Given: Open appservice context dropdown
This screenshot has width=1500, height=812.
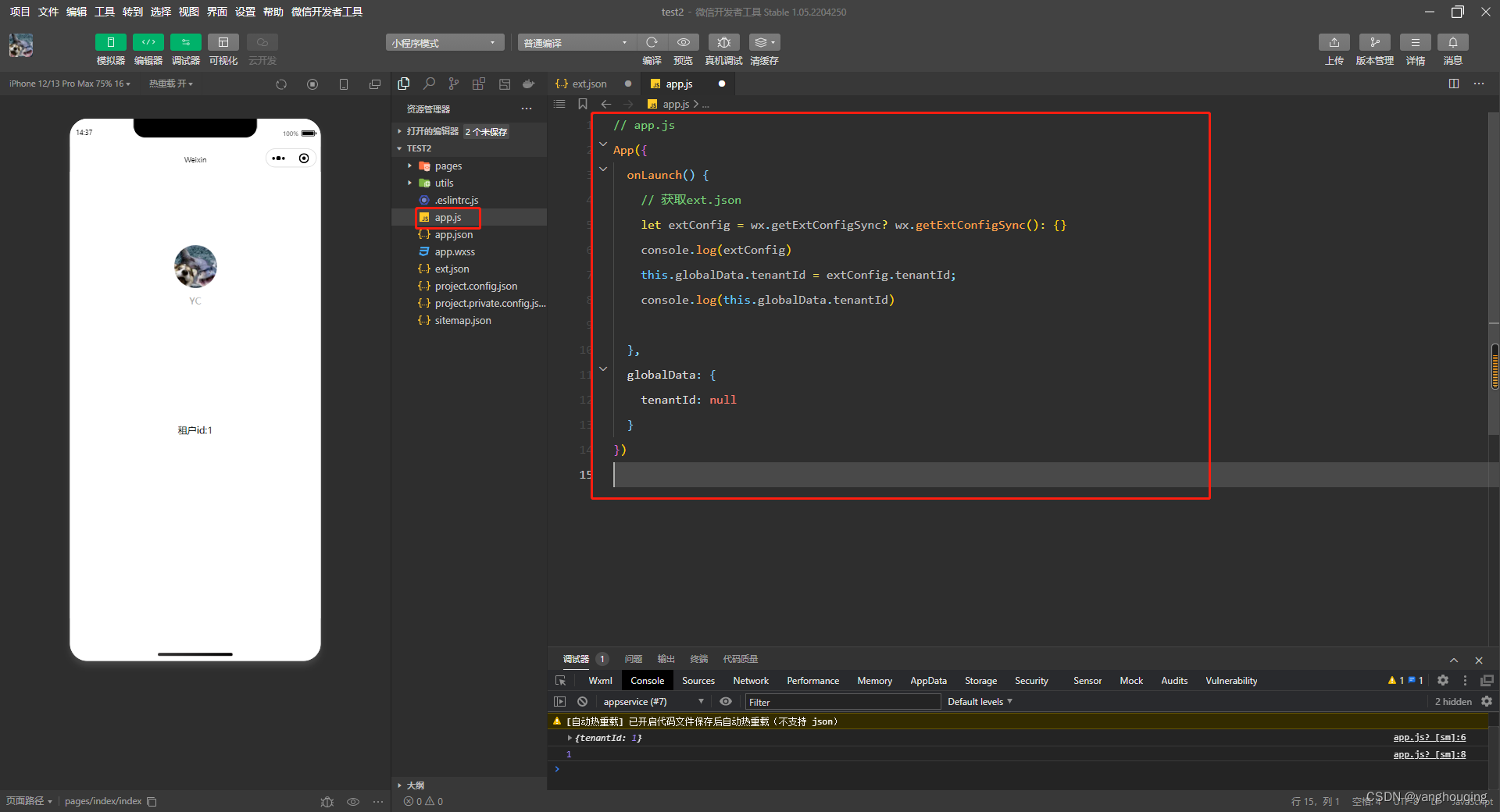Looking at the screenshot, I should click(653, 701).
